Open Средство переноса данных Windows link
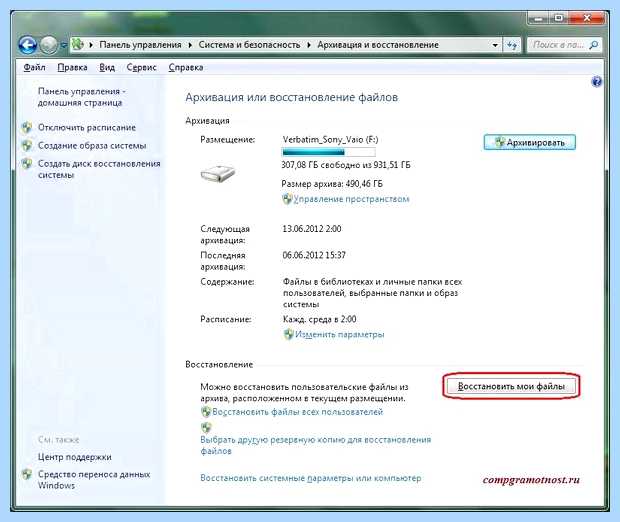The width and height of the screenshot is (620, 522). (x=94, y=480)
